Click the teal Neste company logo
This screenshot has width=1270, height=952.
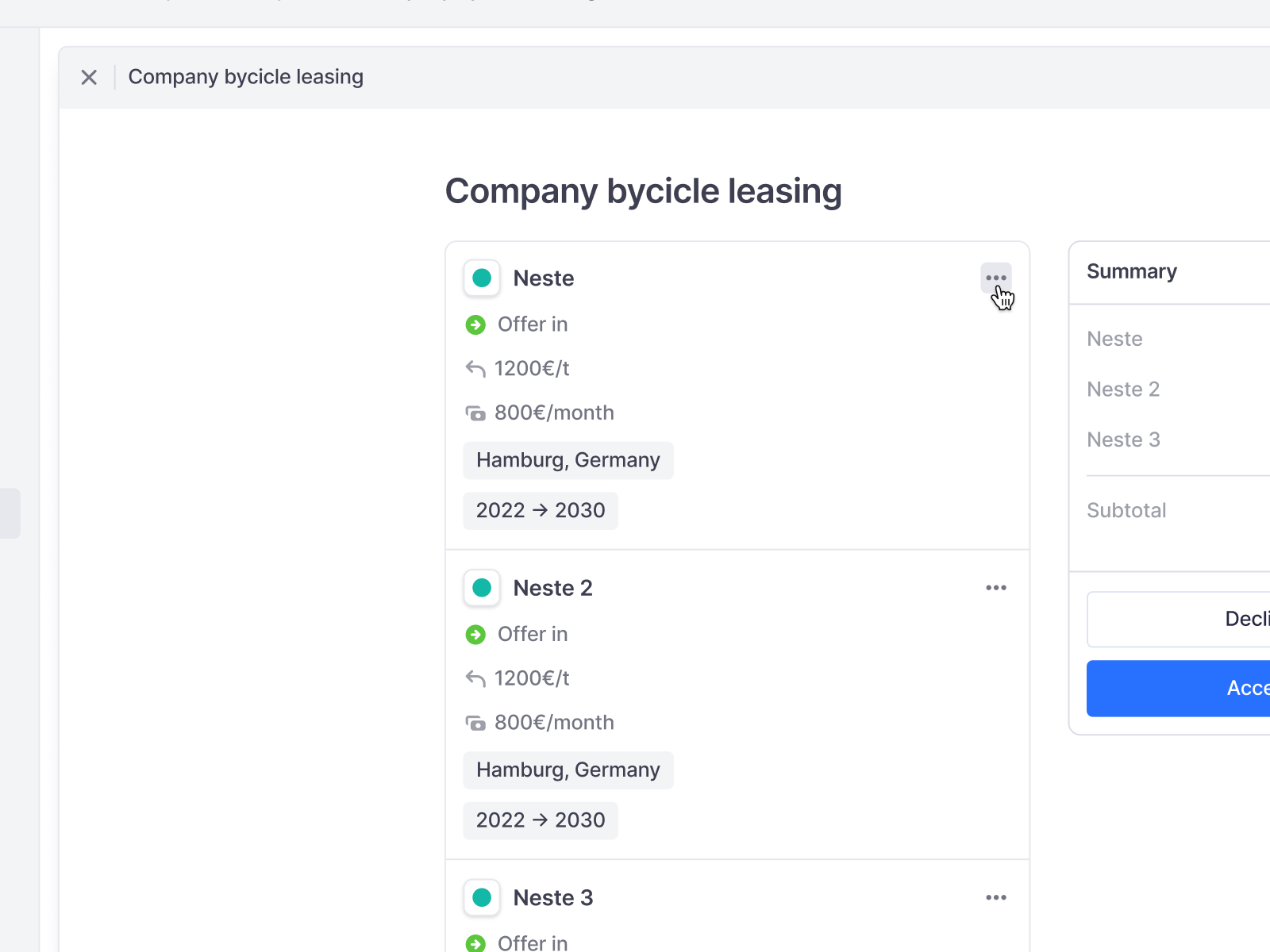point(482,278)
